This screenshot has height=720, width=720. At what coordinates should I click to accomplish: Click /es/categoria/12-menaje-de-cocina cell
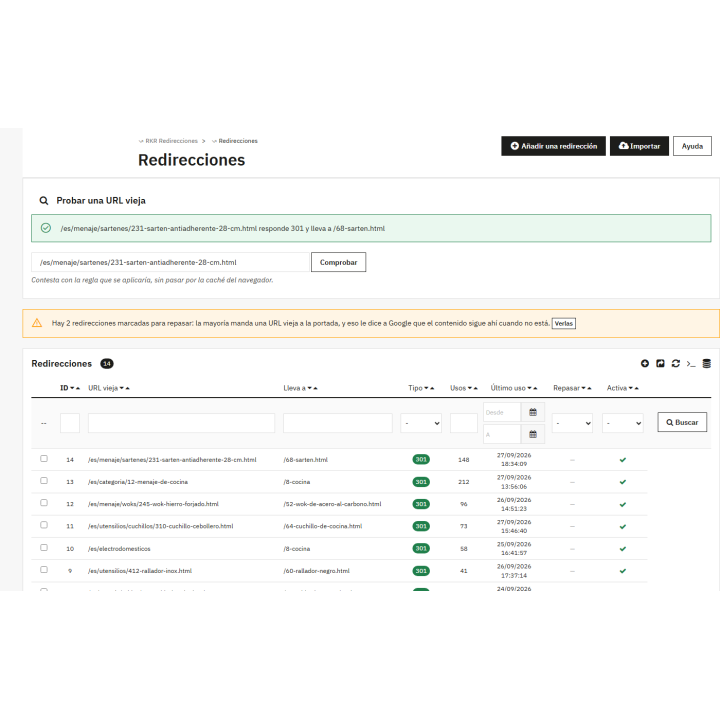pyautogui.click(x=138, y=482)
